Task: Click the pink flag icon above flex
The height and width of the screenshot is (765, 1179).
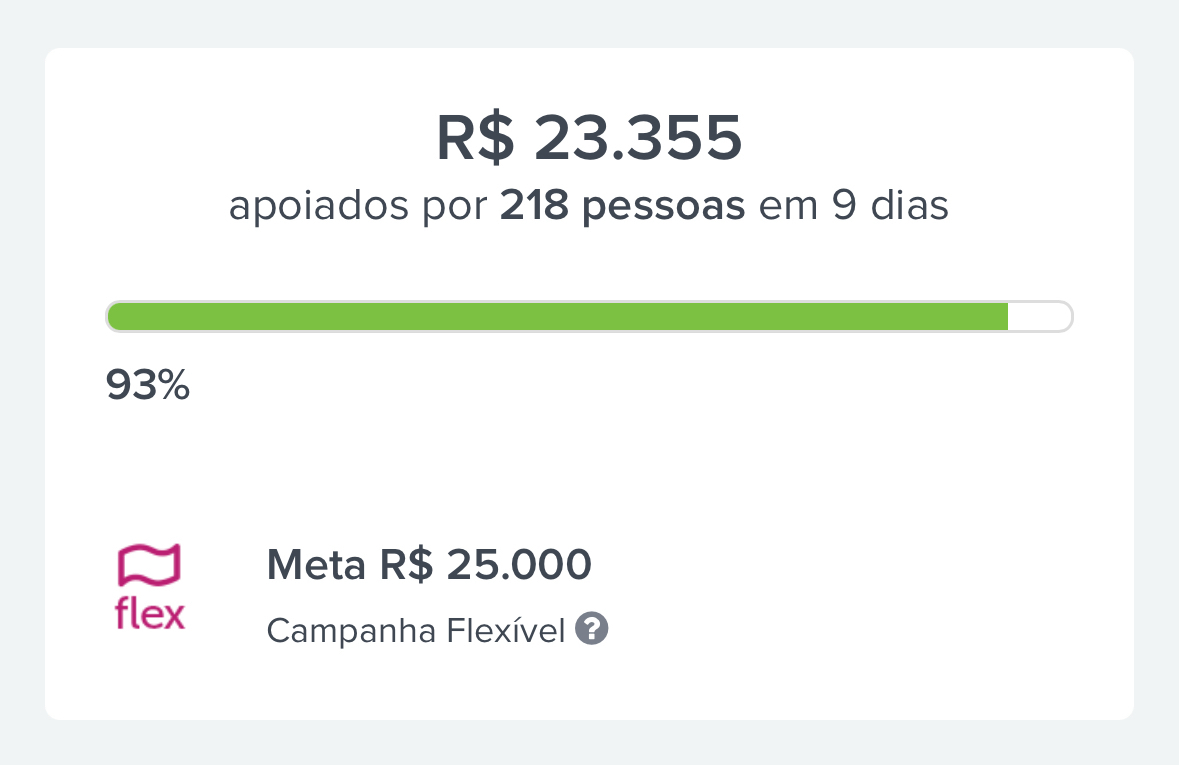Action: tap(149, 565)
